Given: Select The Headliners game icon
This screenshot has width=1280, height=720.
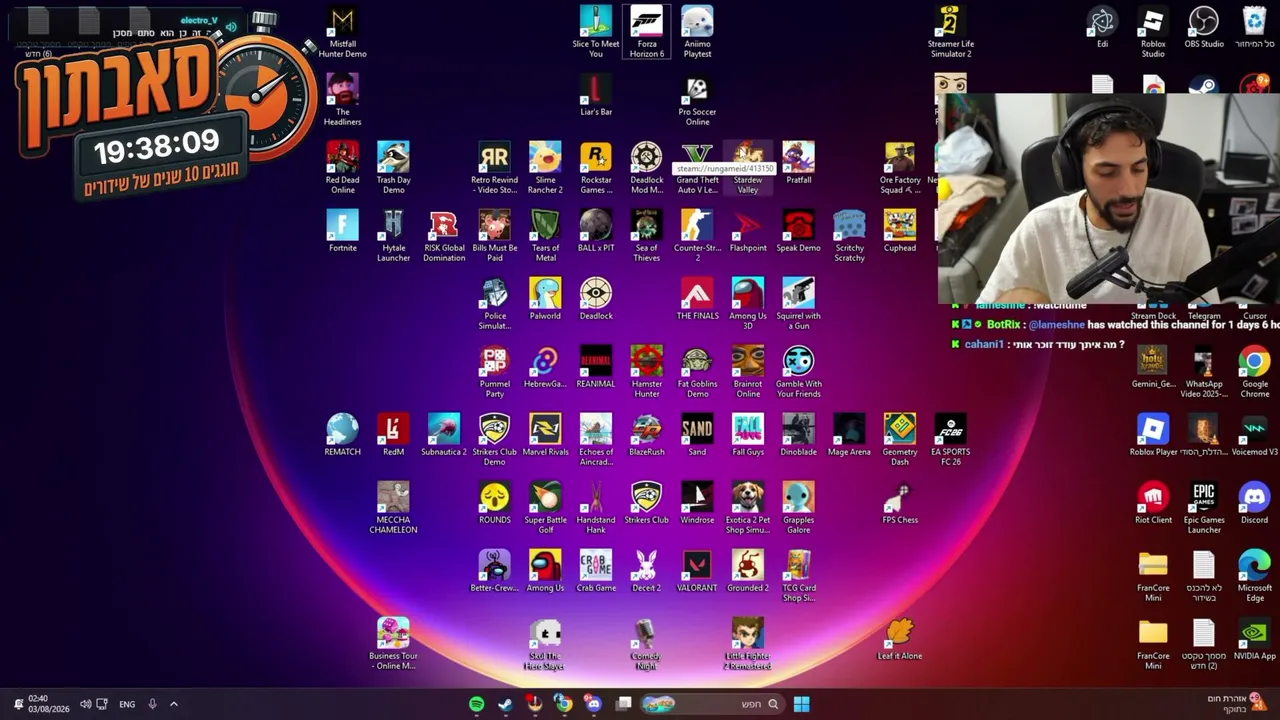Looking at the screenshot, I should pos(342,100).
